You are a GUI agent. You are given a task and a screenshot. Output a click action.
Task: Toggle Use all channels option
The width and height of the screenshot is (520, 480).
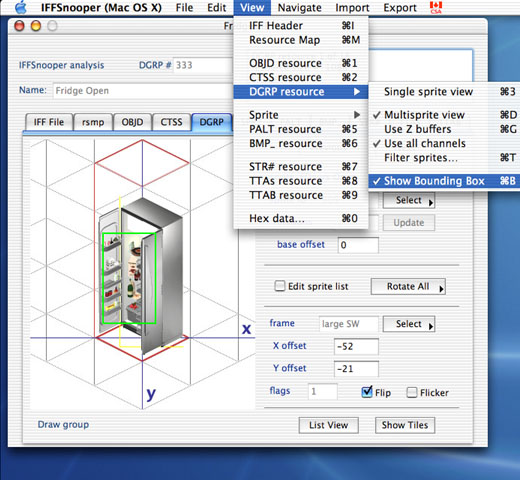tap(444, 144)
